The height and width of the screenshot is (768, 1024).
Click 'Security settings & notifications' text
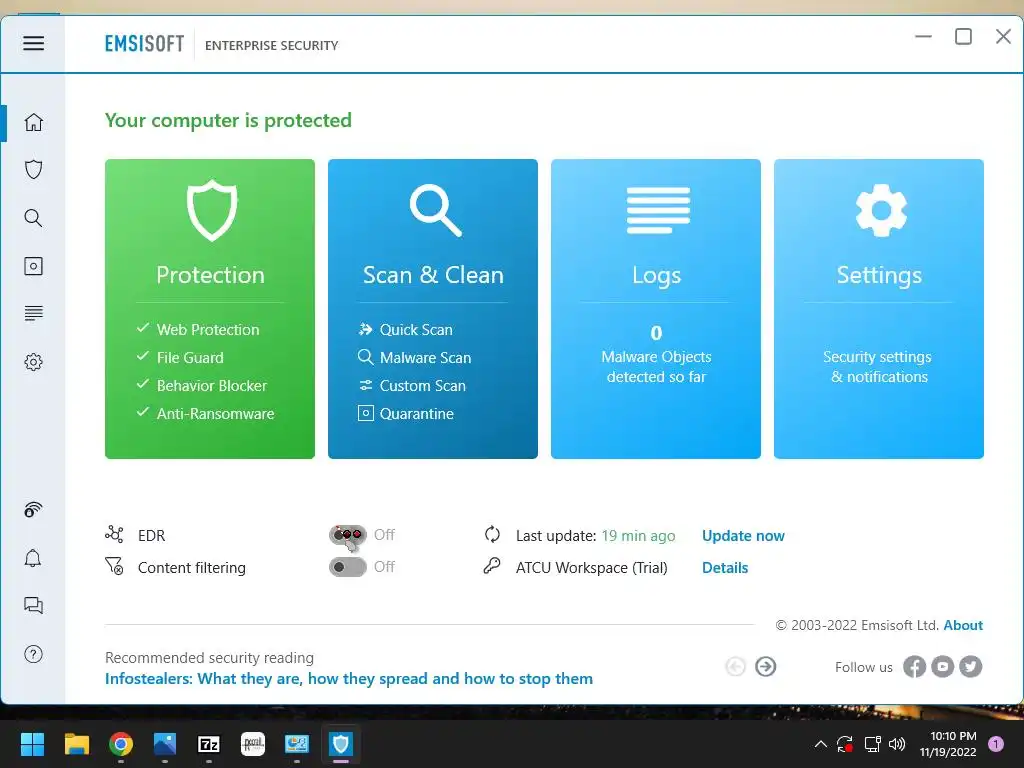pyautogui.click(x=878, y=366)
